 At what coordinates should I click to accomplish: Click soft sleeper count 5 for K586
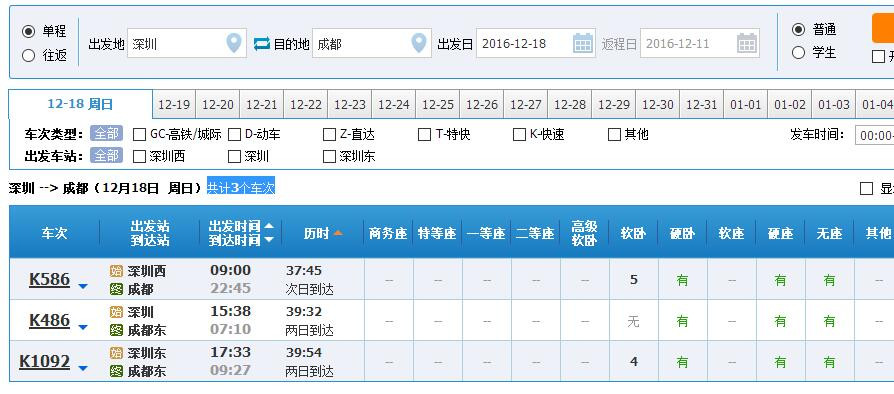[633, 280]
